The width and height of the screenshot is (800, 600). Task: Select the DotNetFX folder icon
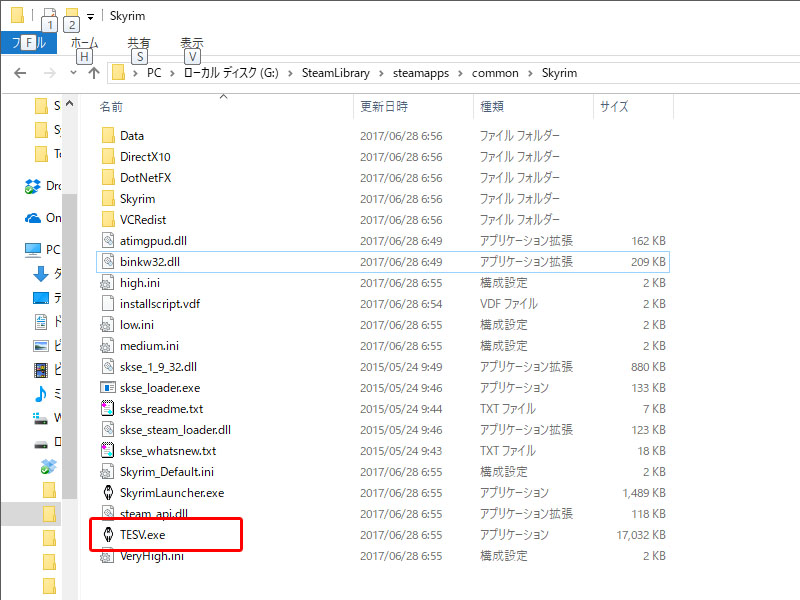[x=108, y=178]
